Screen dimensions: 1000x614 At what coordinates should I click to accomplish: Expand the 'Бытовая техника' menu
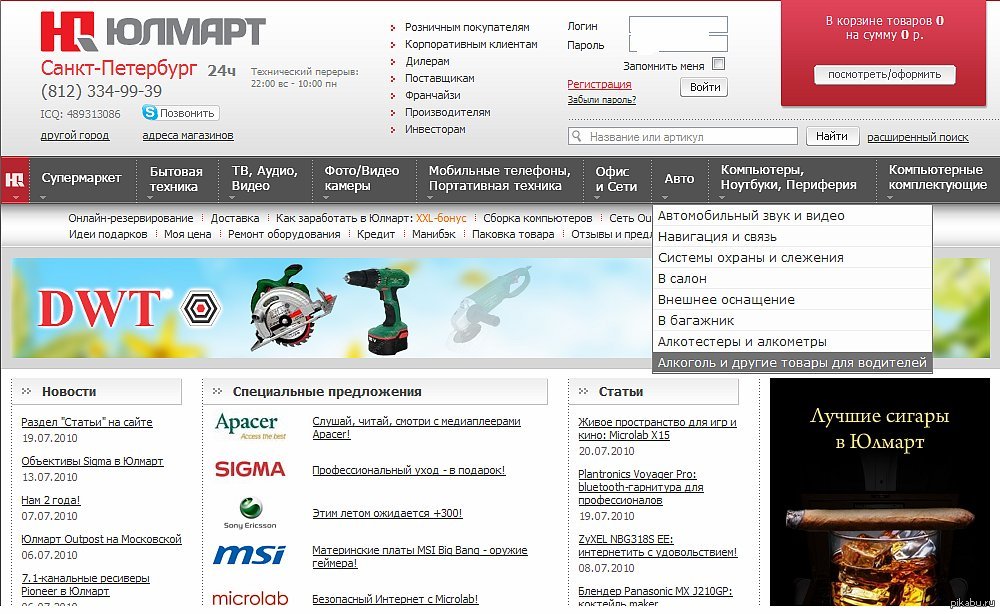point(176,178)
